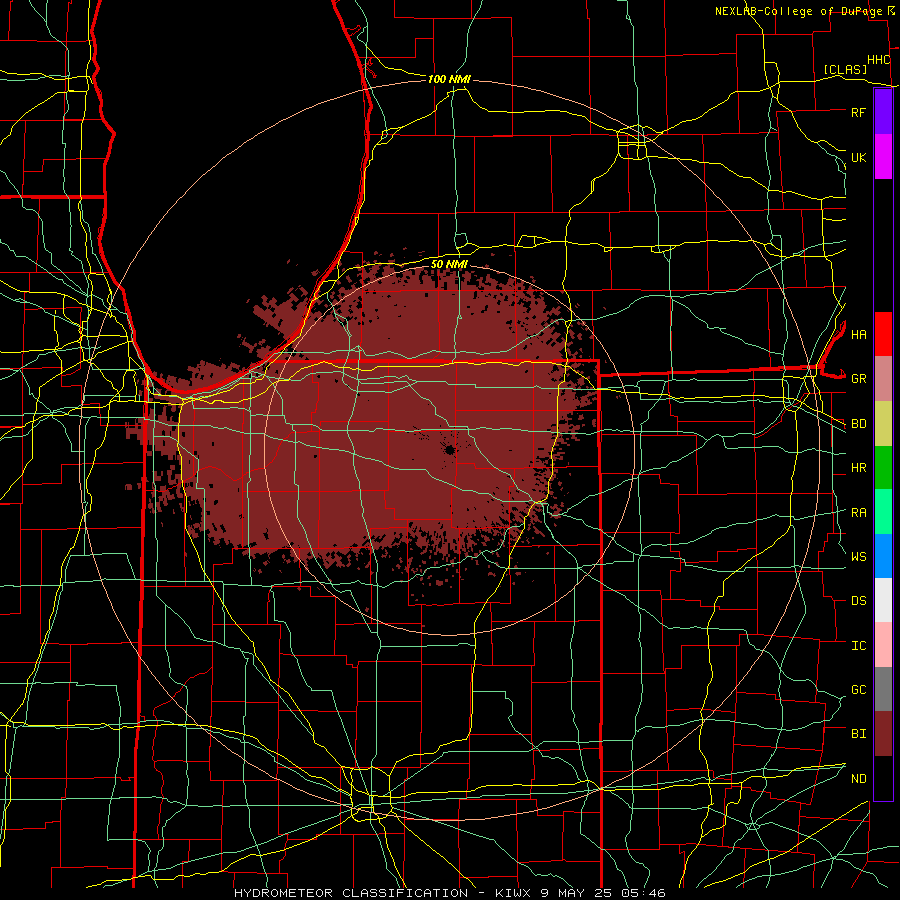Click the IC legend label
Image resolution: width=900 pixels, height=900 pixels.
pos(858,646)
